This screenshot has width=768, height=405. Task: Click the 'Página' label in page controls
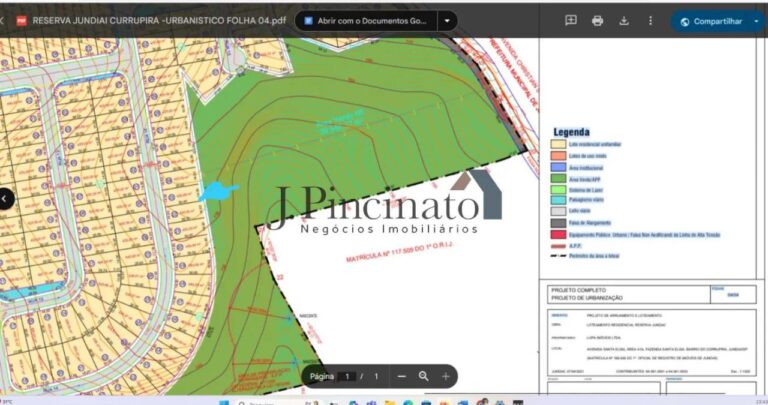(322, 376)
